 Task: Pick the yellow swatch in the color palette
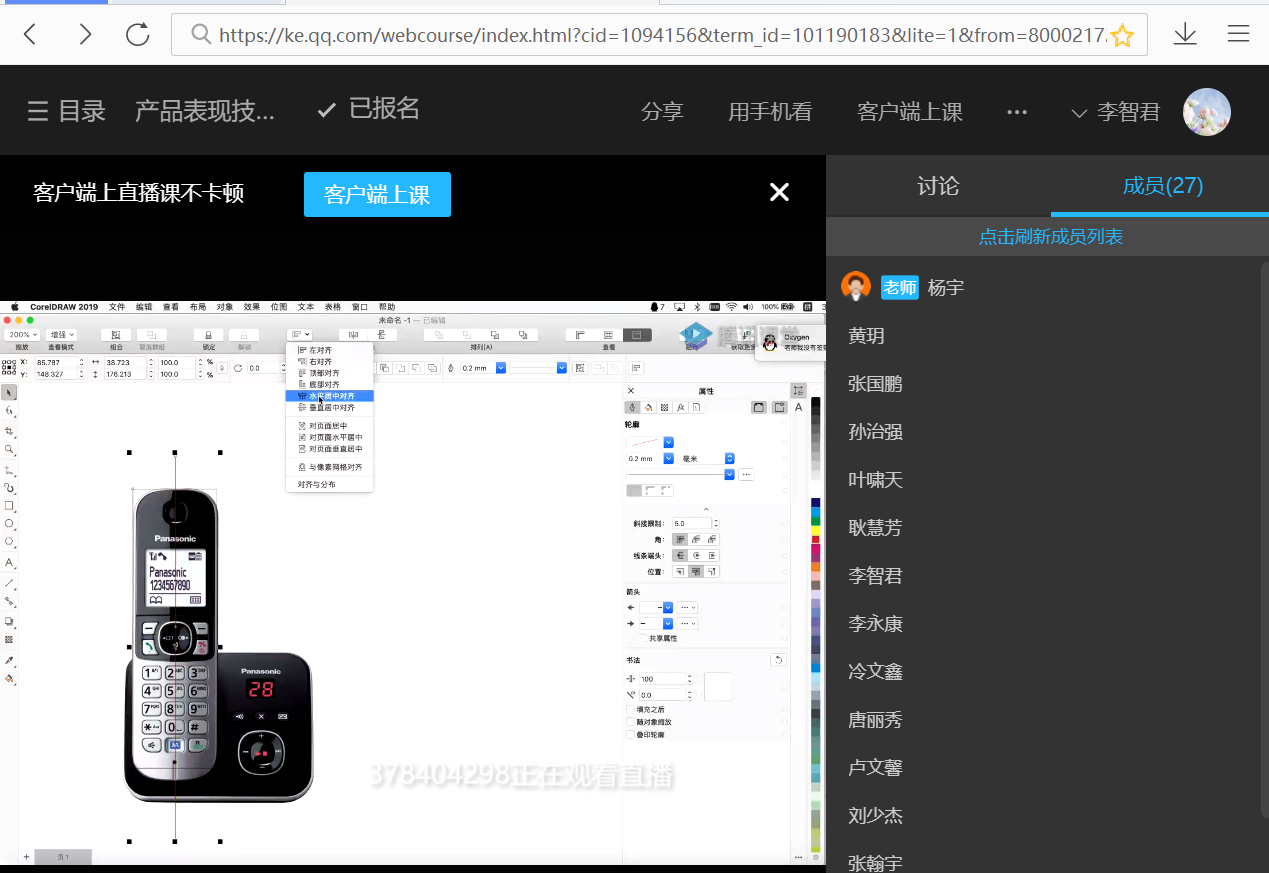816,529
